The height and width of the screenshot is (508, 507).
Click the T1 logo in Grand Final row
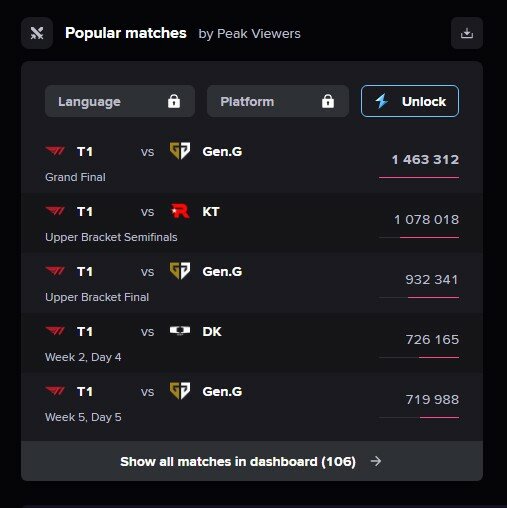pyautogui.click(x=55, y=151)
